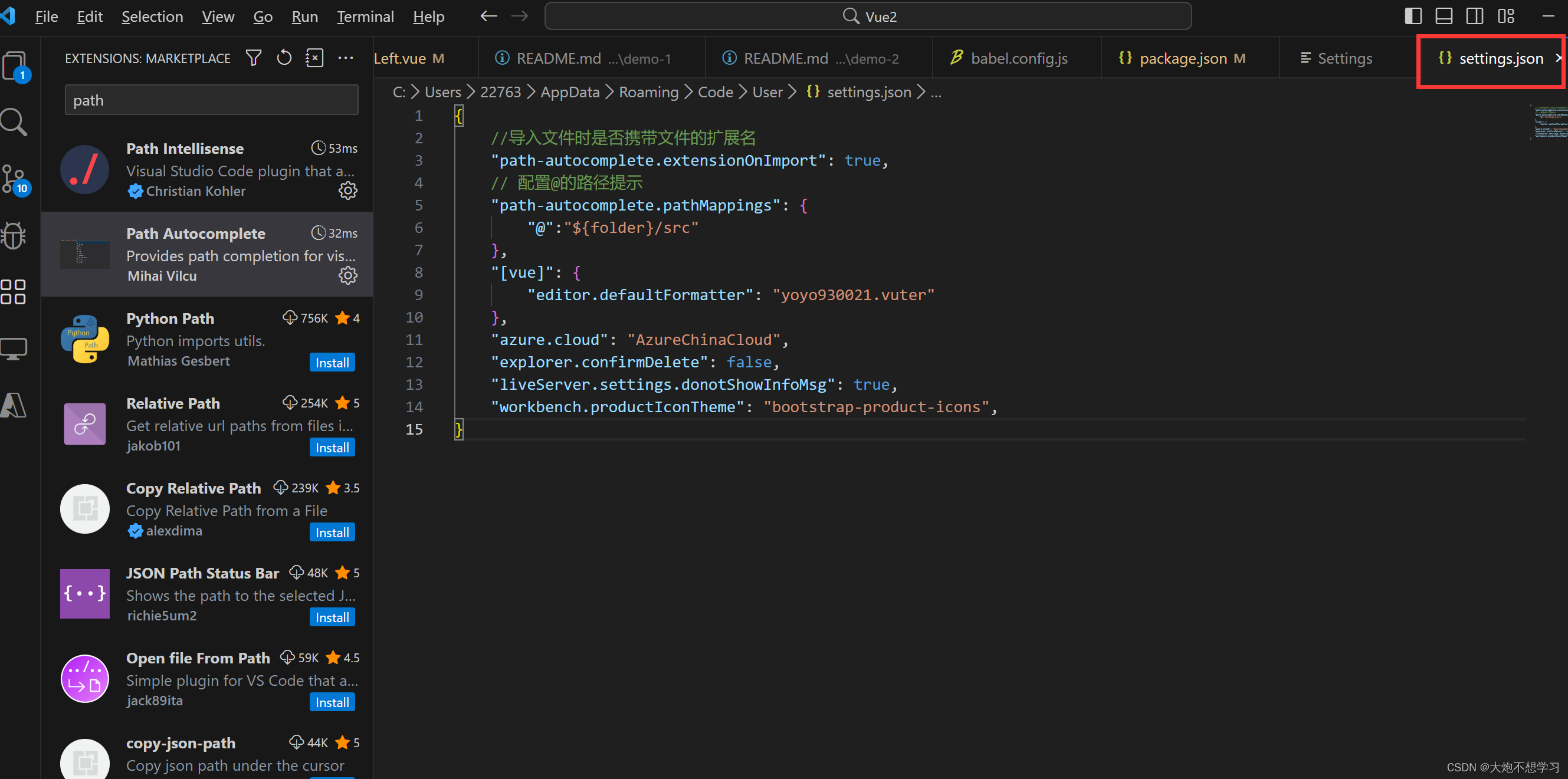Open the View menu
The width and height of the screenshot is (1568, 779).
[218, 17]
